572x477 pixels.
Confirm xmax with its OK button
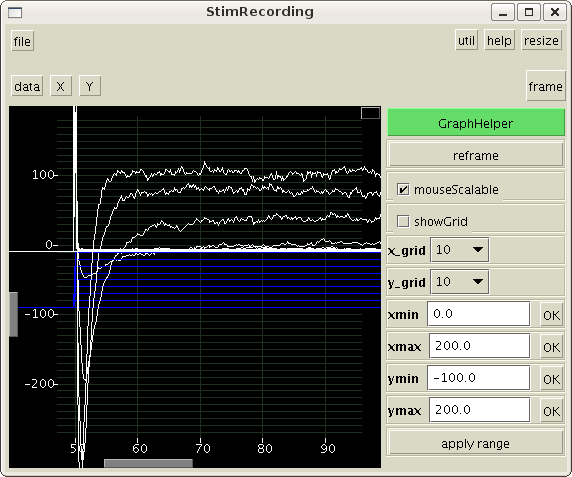coord(551,346)
